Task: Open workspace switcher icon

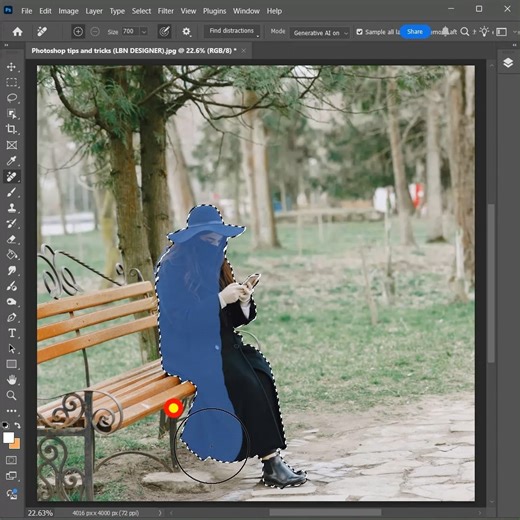Action: 501,32
